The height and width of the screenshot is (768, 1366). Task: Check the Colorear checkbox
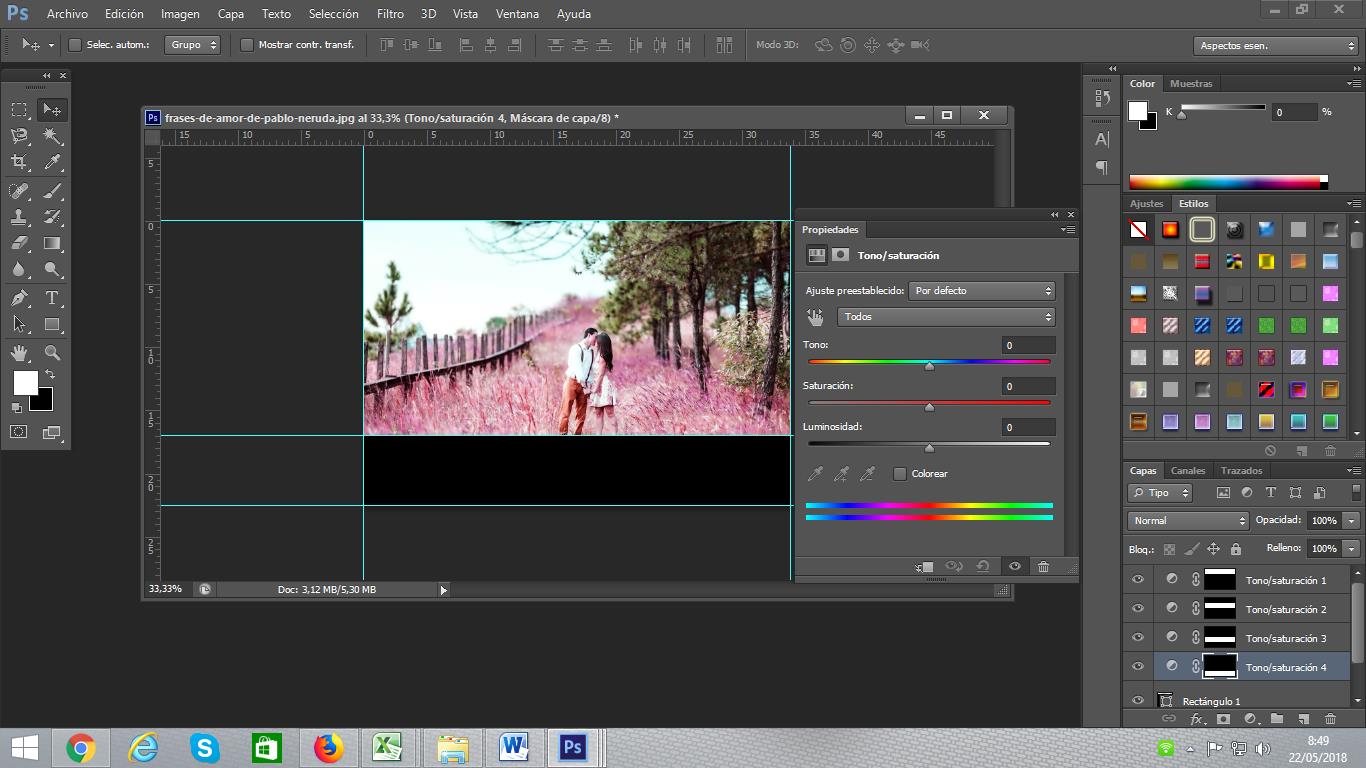click(900, 474)
